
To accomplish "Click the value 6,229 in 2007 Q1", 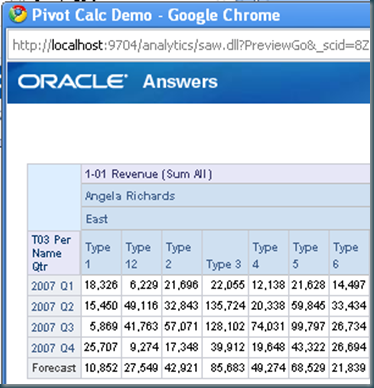I will click(144, 285).
